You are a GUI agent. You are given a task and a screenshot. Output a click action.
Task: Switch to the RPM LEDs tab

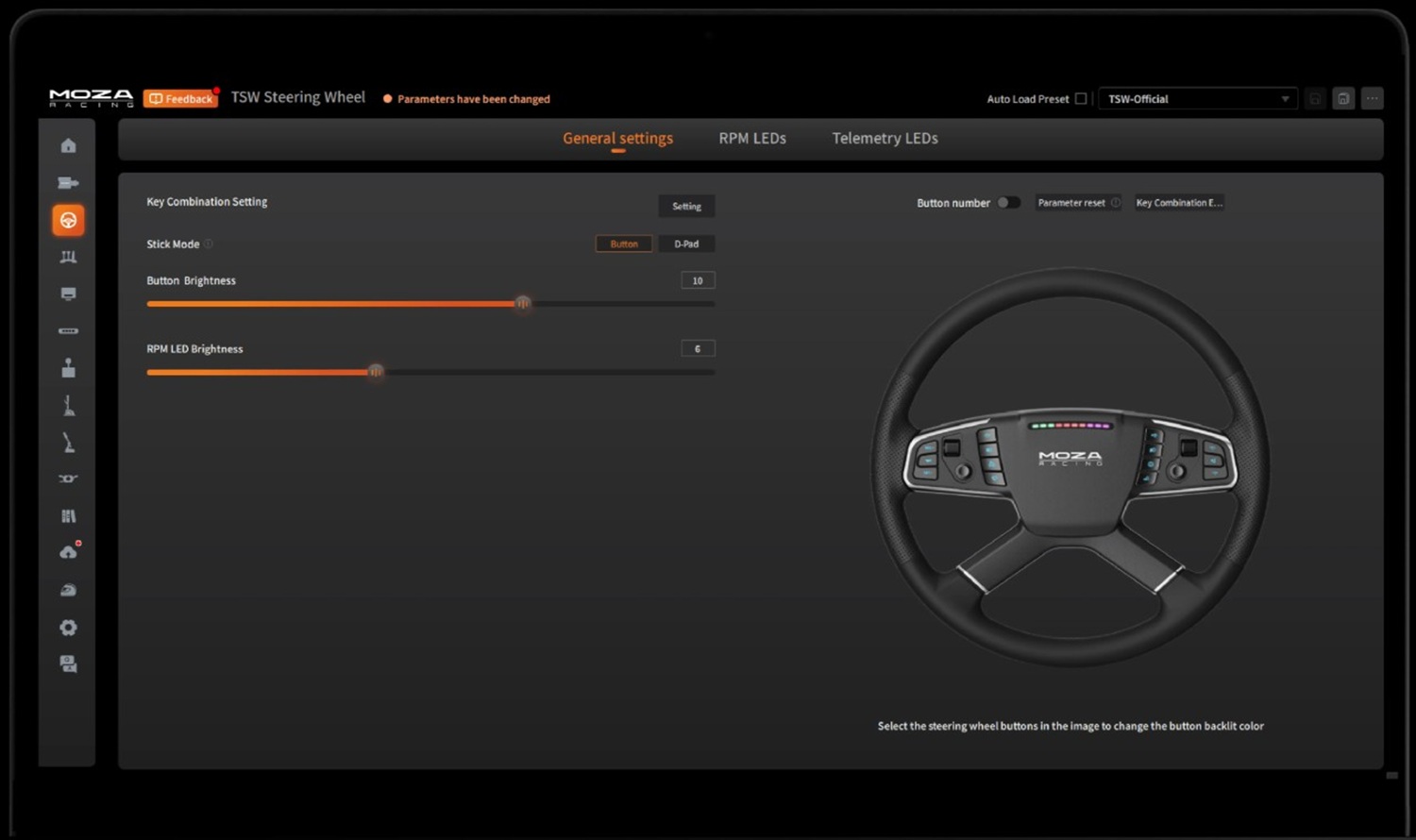click(x=752, y=139)
